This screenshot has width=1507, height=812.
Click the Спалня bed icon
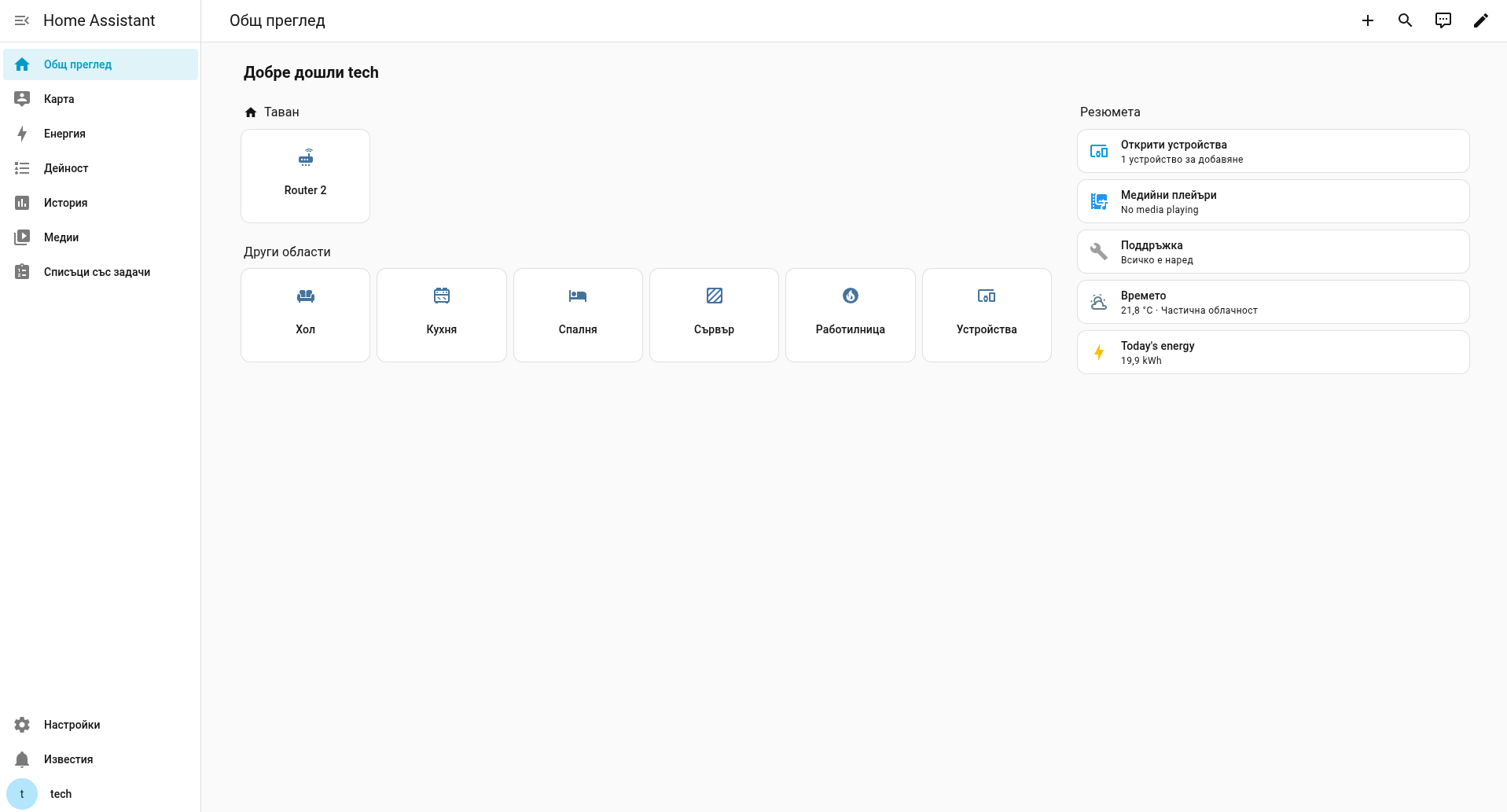pos(578,296)
